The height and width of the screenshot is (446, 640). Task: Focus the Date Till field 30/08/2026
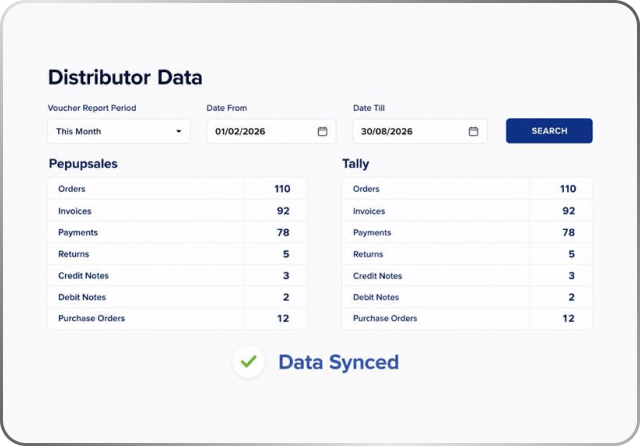[x=420, y=131]
